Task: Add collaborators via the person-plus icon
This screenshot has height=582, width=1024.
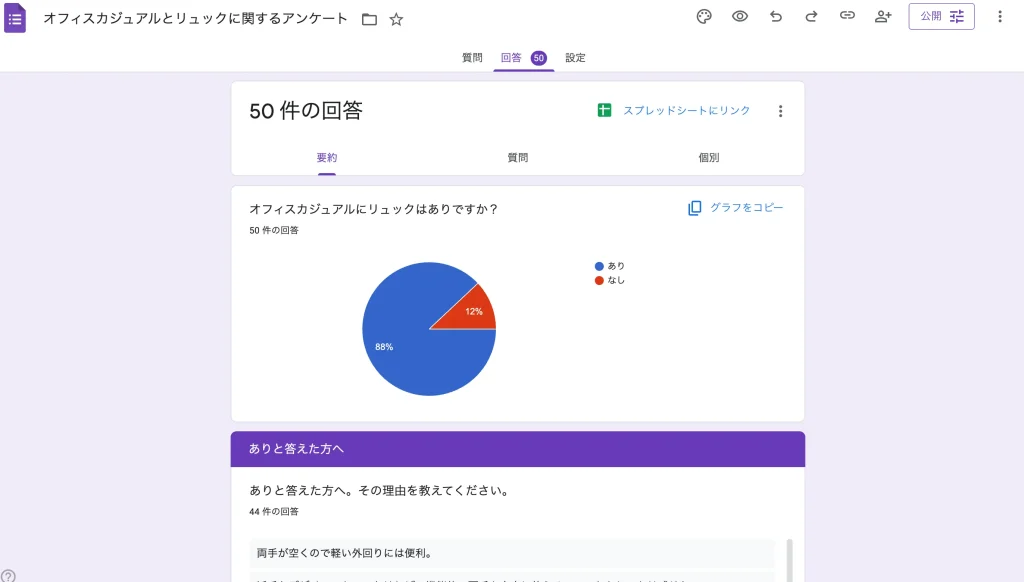Action: point(882,16)
